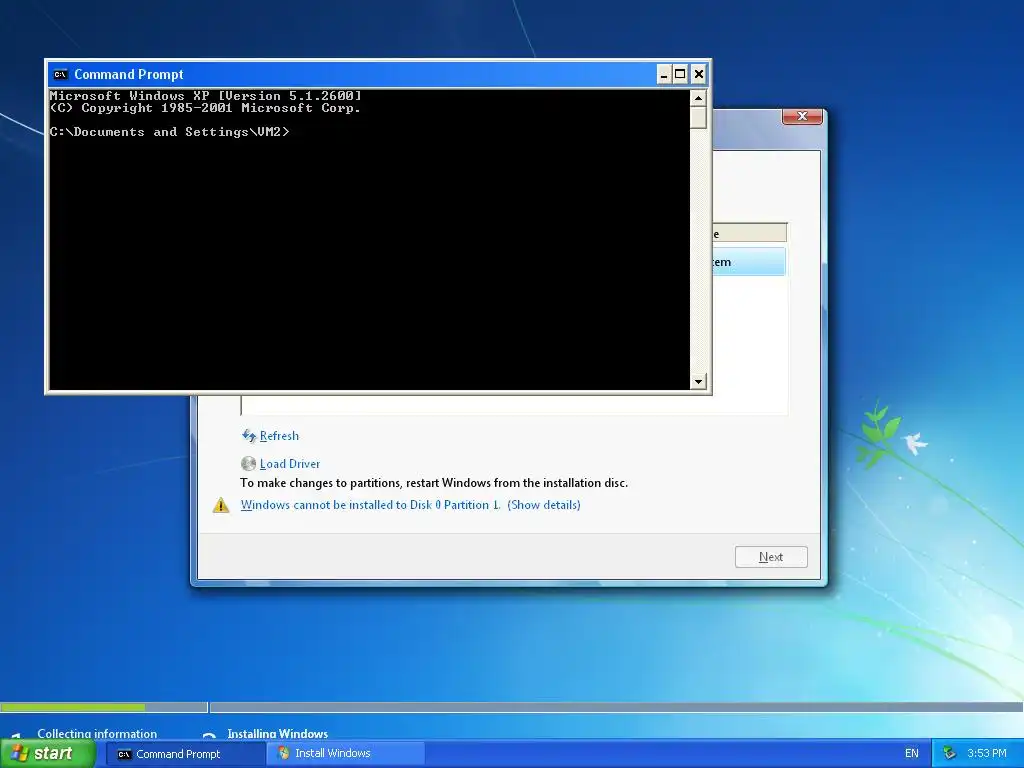
Task: Click the partition restart instruction text
Action: (434, 483)
